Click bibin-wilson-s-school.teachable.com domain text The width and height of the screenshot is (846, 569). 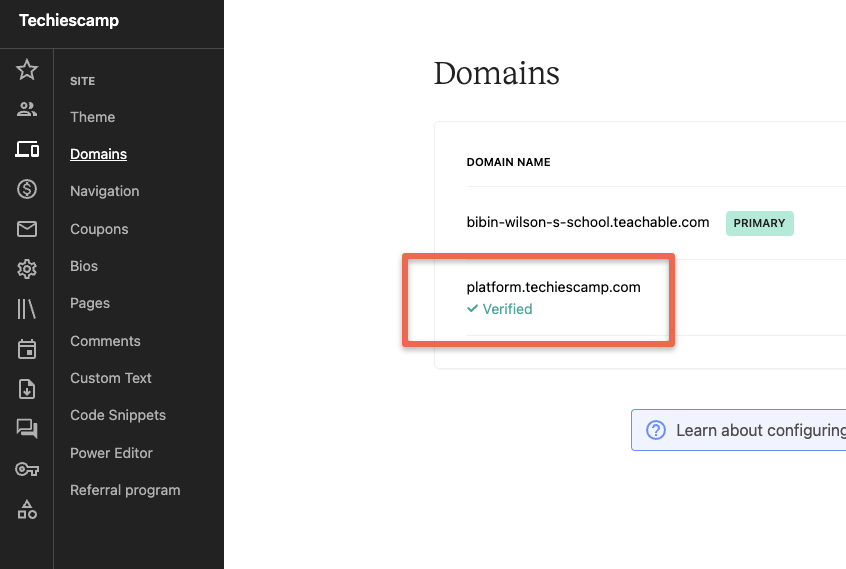coord(588,222)
